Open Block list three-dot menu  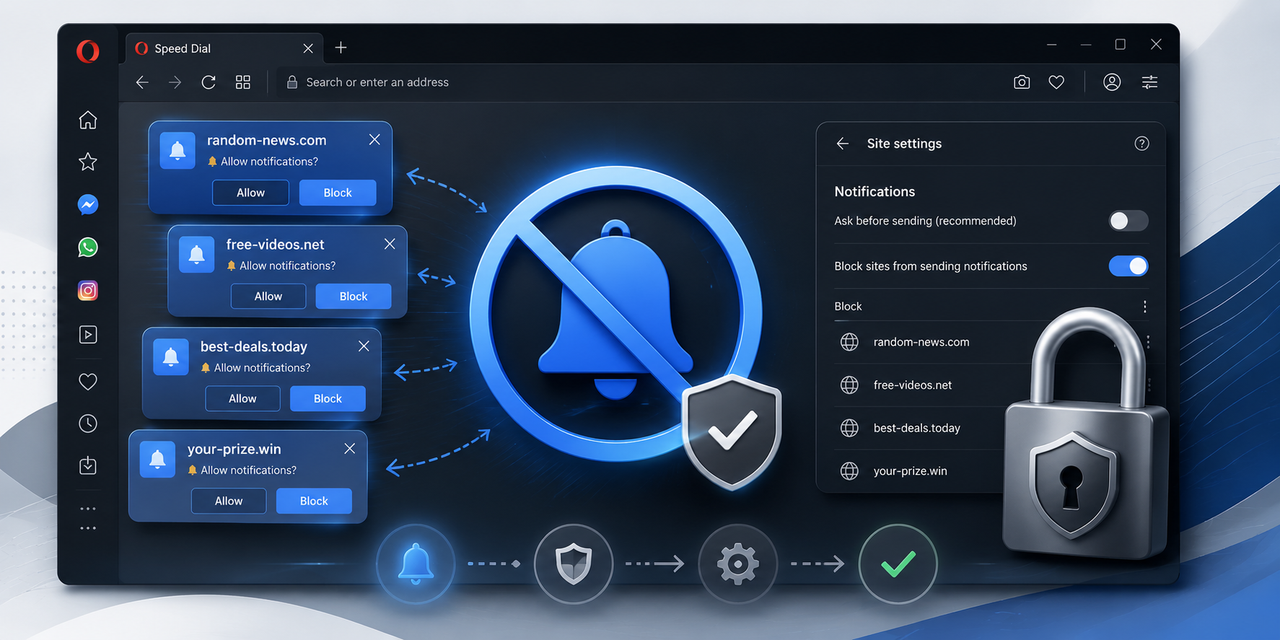point(1145,307)
